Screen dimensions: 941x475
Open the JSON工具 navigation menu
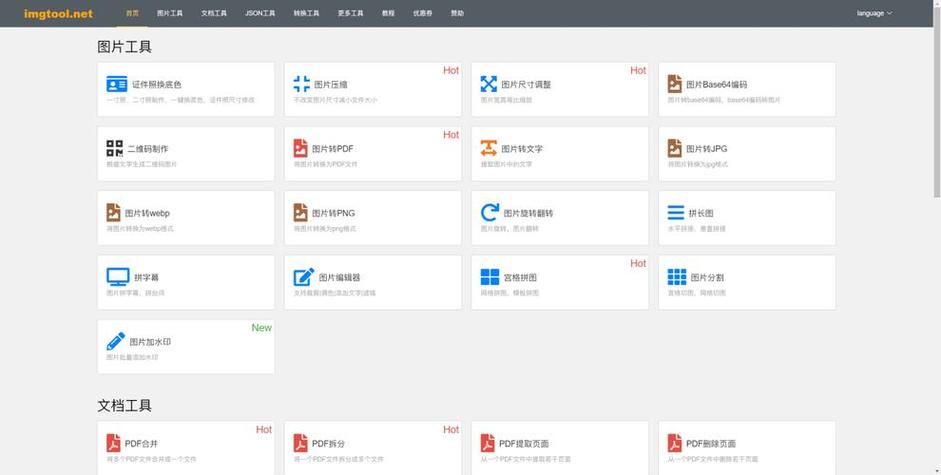(260, 13)
